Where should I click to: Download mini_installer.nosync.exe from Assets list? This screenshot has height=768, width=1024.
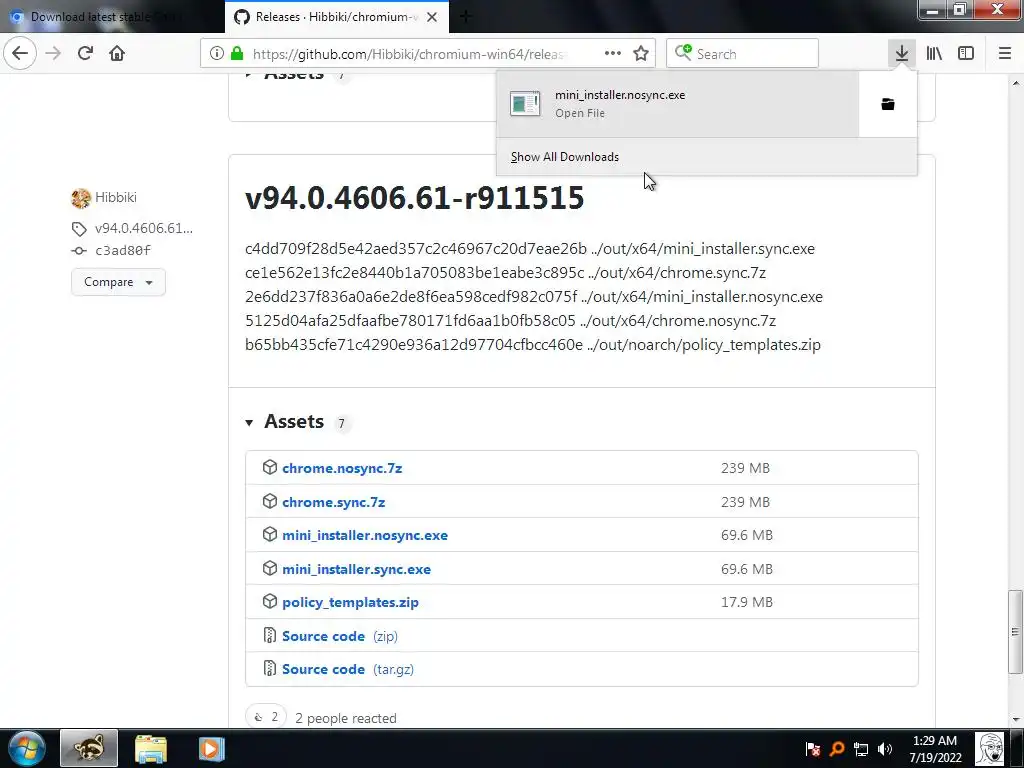364,536
